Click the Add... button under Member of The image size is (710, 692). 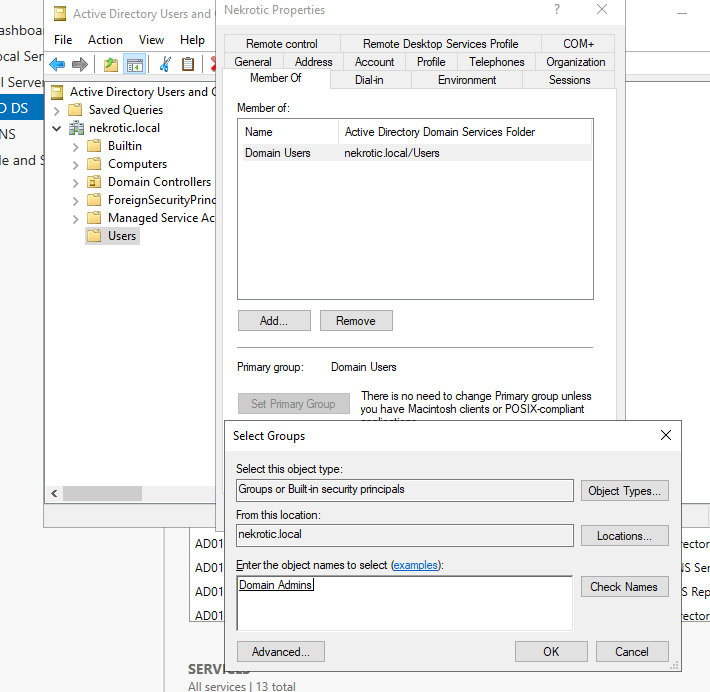tap(274, 321)
